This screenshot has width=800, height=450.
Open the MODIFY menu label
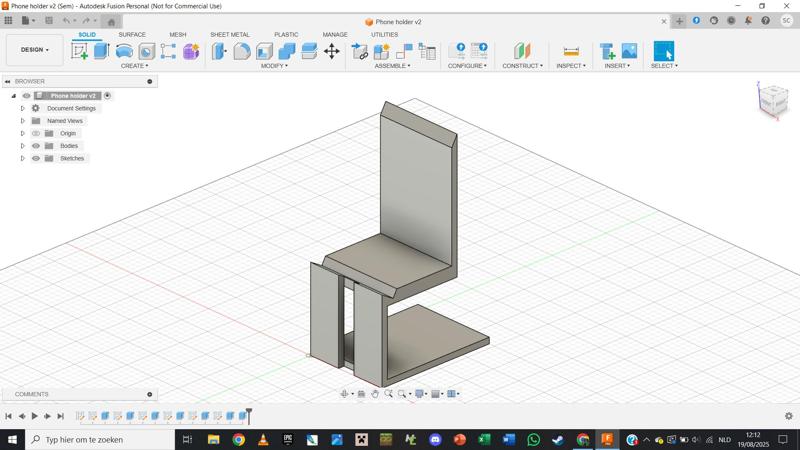point(274,66)
